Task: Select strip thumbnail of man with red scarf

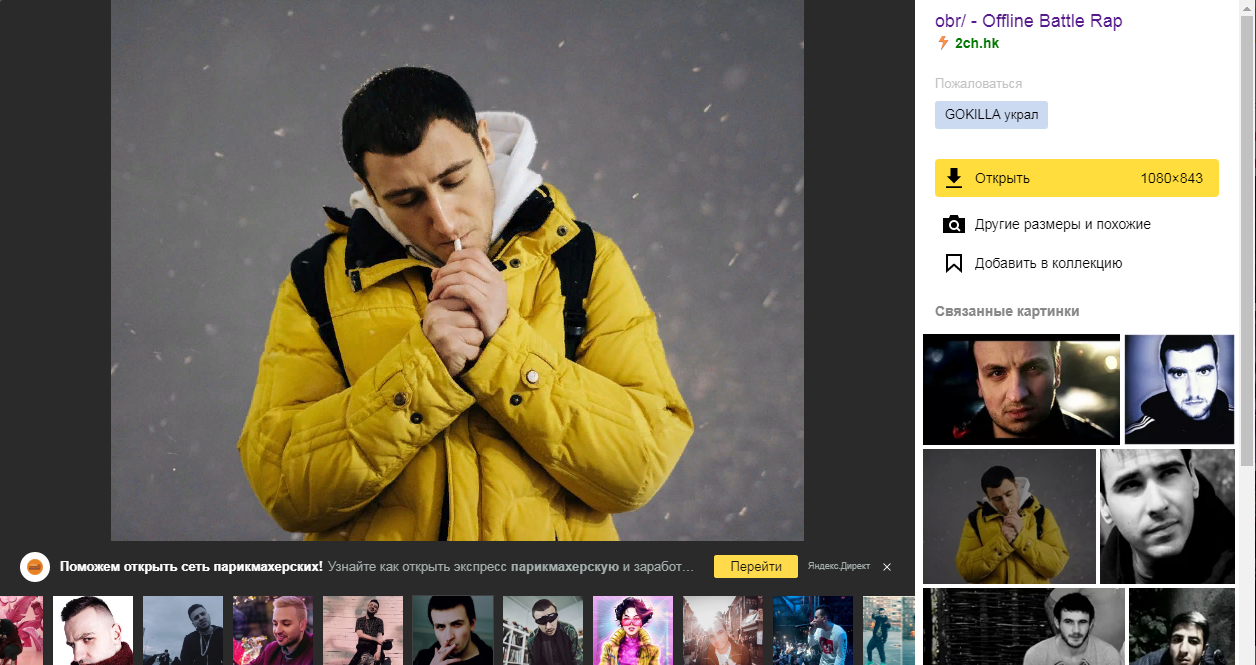Action: [93, 630]
